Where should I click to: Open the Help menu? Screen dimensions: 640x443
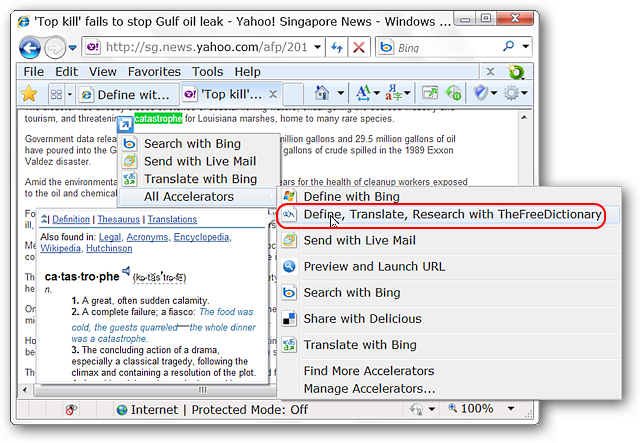tap(247, 72)
